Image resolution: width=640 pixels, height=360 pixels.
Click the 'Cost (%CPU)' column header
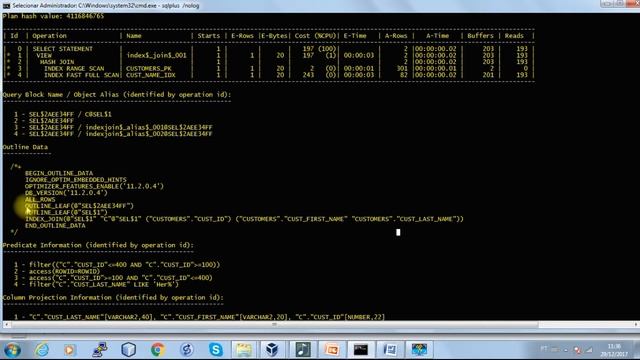pyautogui.click(x=315, y=36)
